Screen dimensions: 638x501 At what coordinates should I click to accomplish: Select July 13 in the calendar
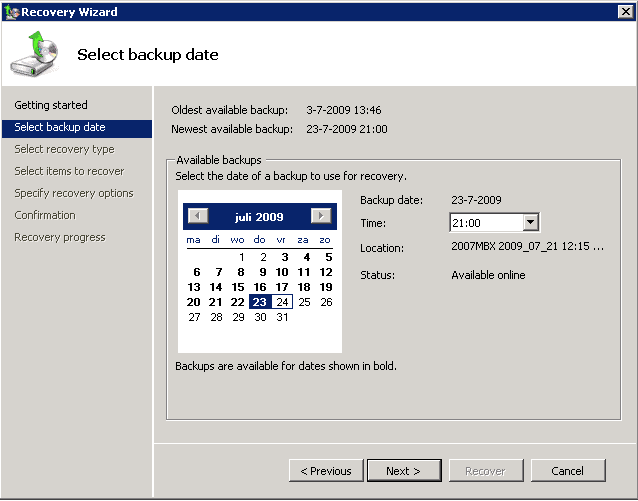194,287
